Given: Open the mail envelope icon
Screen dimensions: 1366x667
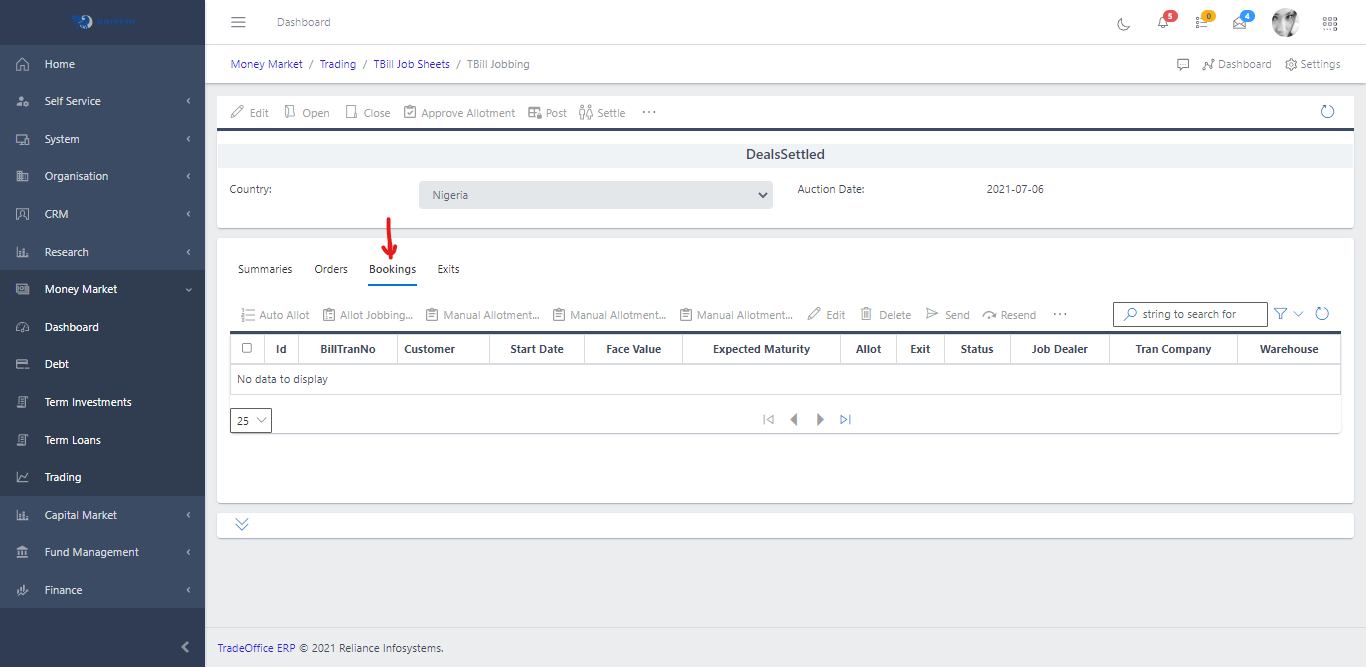Looking at the screenshot, I should (x=1240, y=23).
